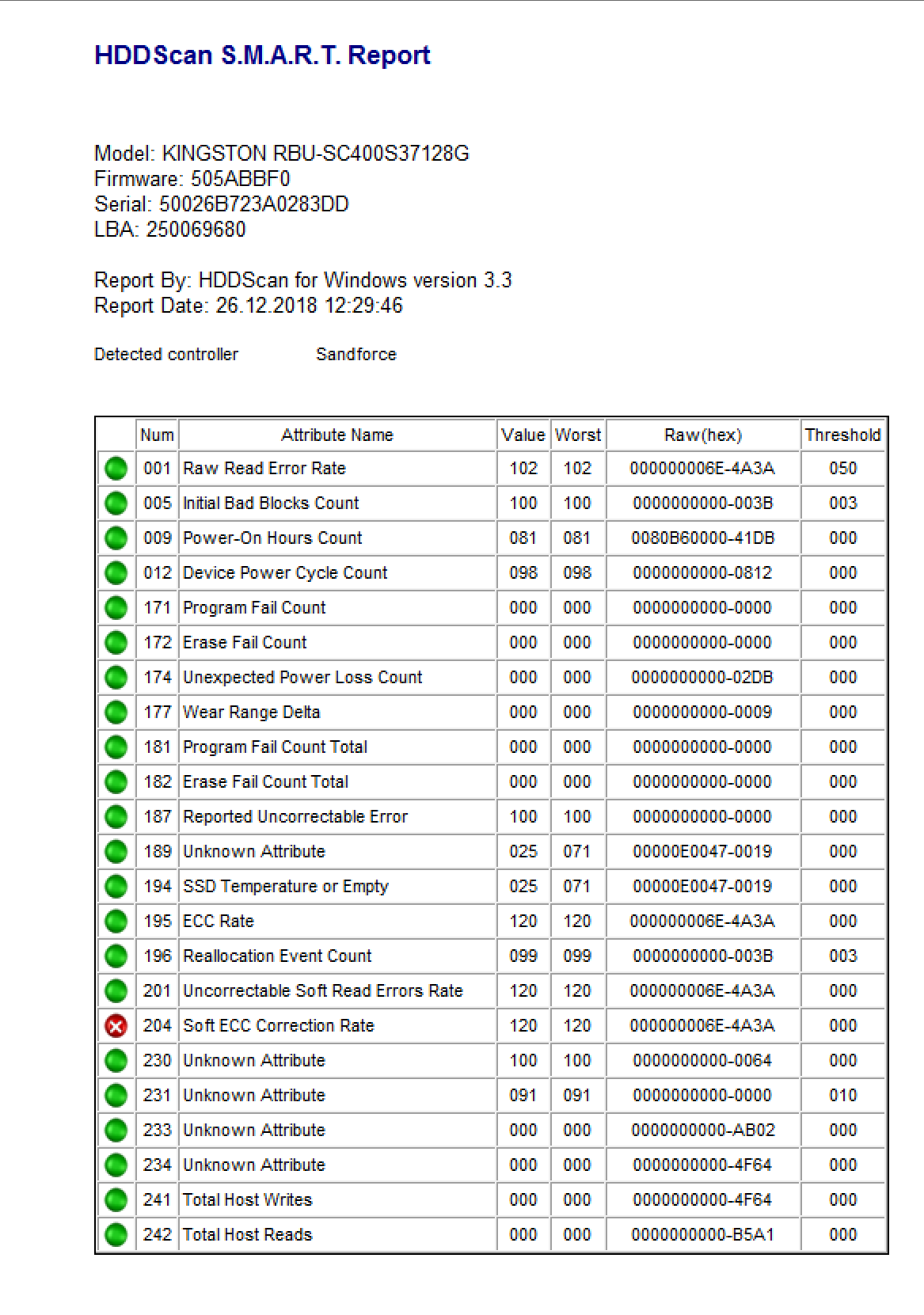
Task: Click the green status icon for Device Power Cycle Count
Action: (116, 573)
